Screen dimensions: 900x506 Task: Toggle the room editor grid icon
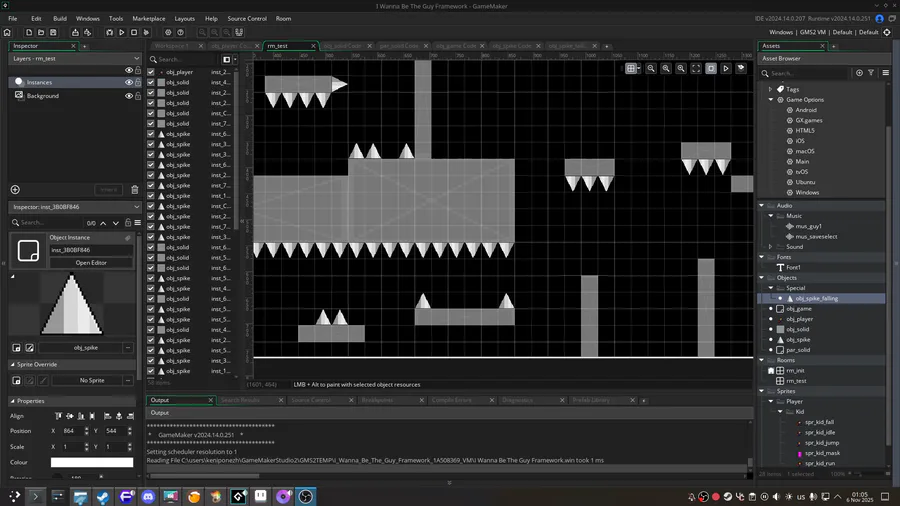(631, 68)
